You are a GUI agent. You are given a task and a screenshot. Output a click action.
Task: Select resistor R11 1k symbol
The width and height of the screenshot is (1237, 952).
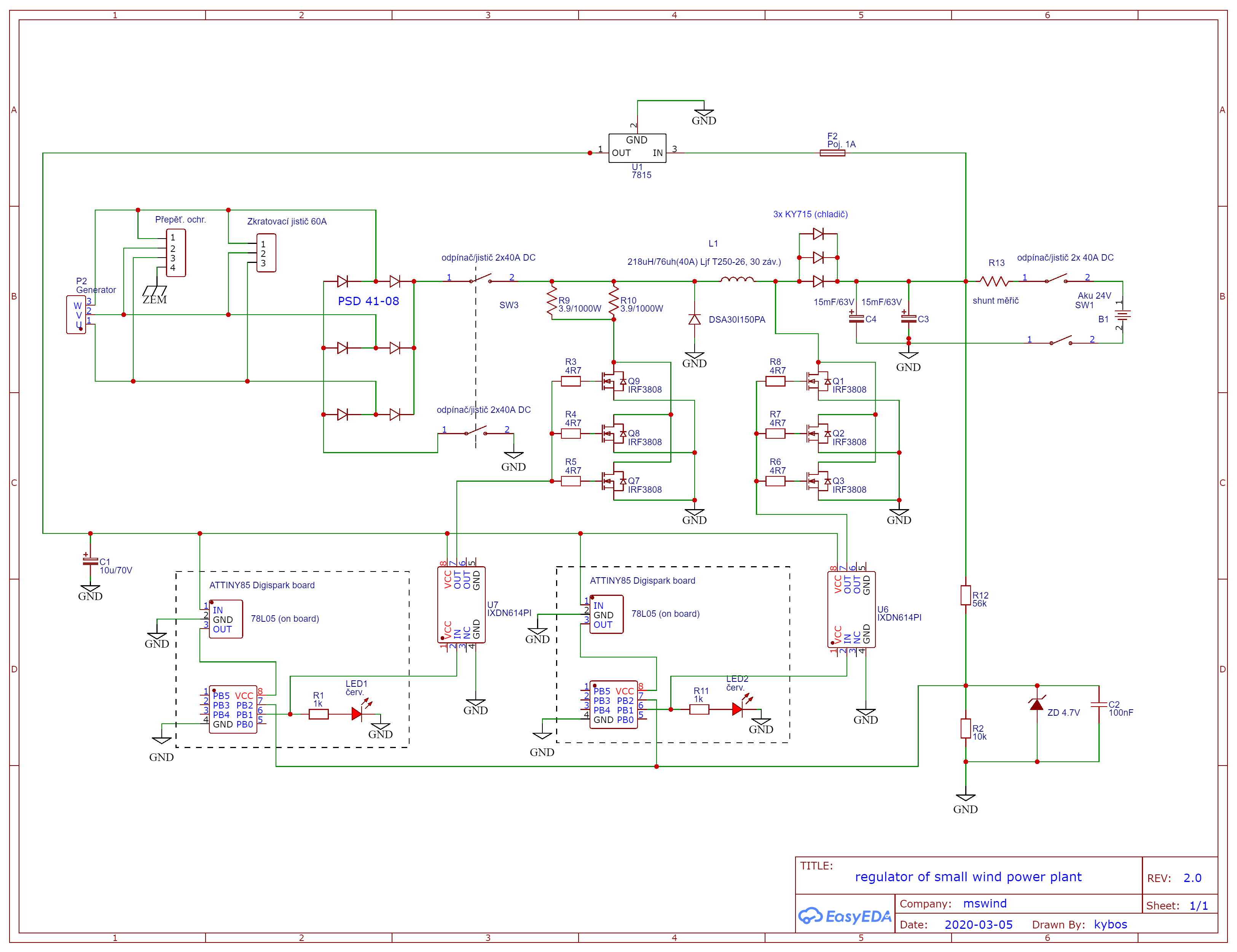coord(700,710)
